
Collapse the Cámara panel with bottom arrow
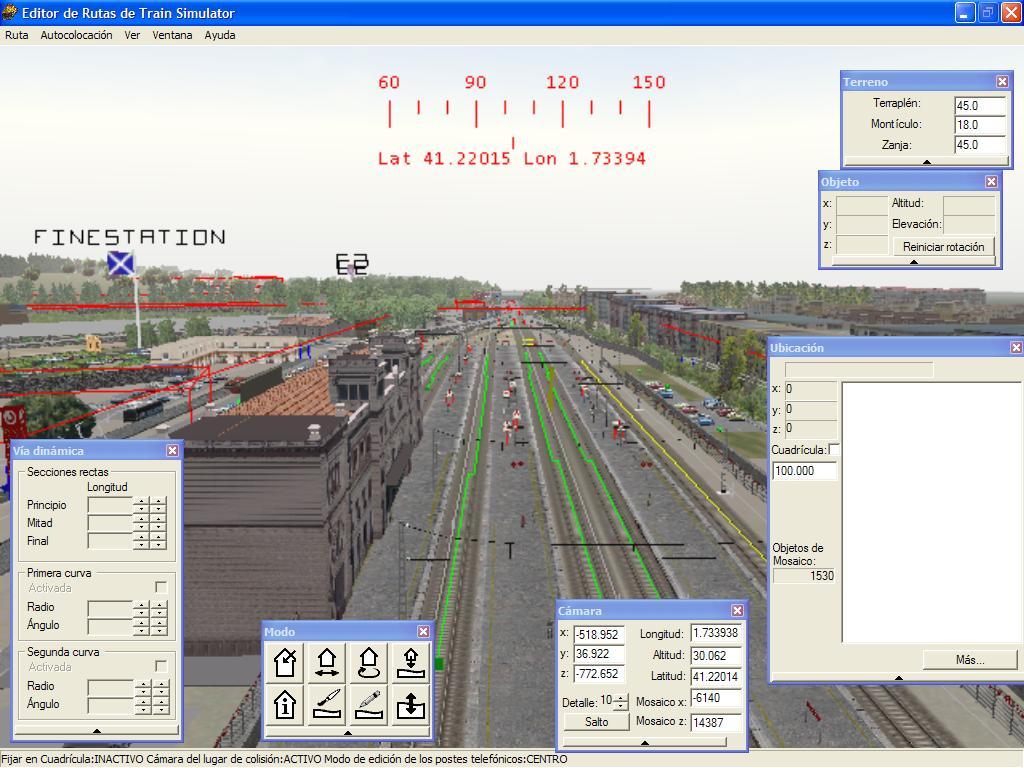pyautogui.click(x=644, y=742)
